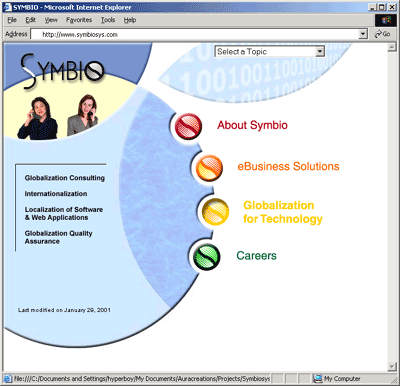Click the Symbio logo

(62, 70)
